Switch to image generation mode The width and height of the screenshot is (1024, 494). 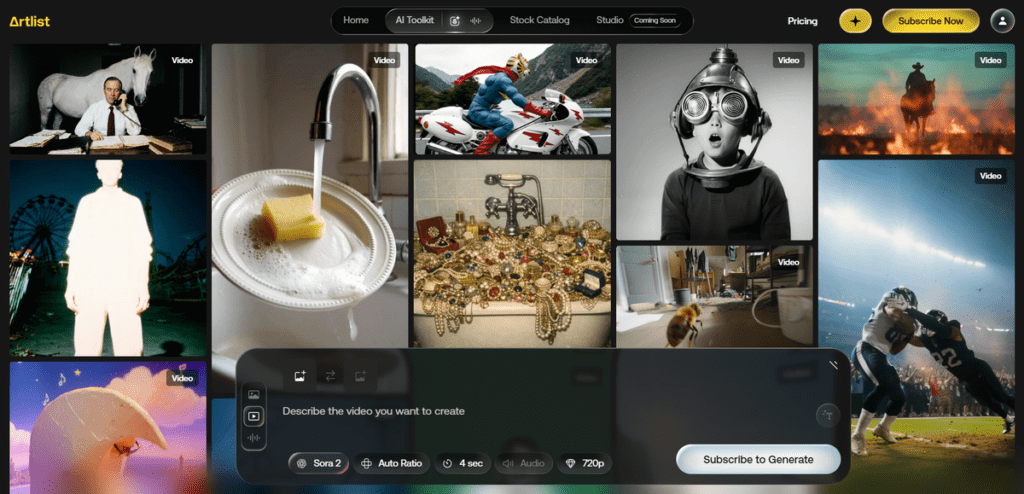254,395
